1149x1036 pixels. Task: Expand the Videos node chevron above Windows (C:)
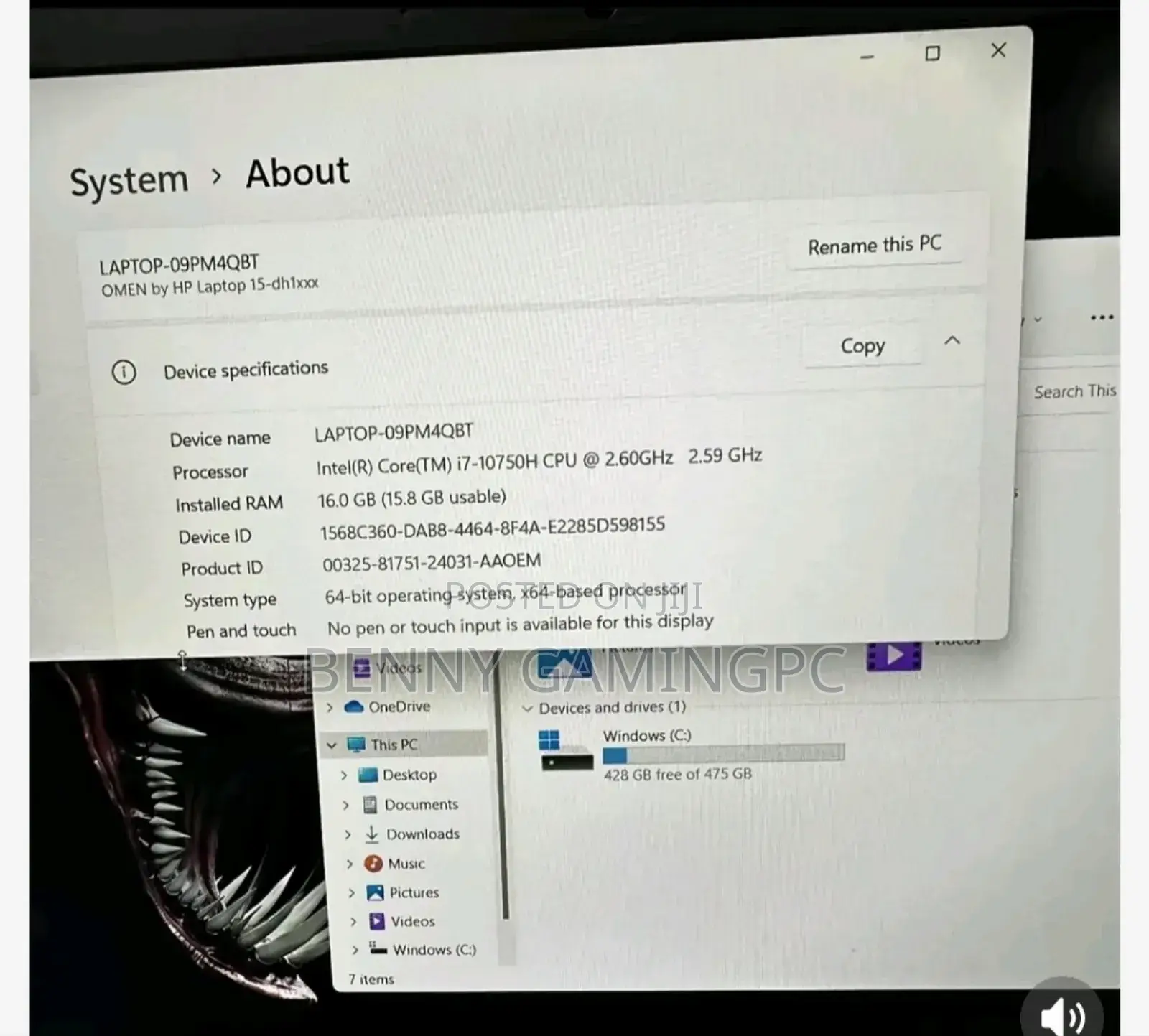pyautogui.click(x=353, y=922)
